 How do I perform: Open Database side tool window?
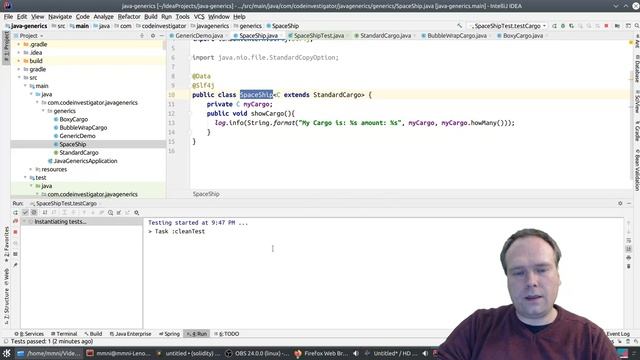(x=636, y=69)
